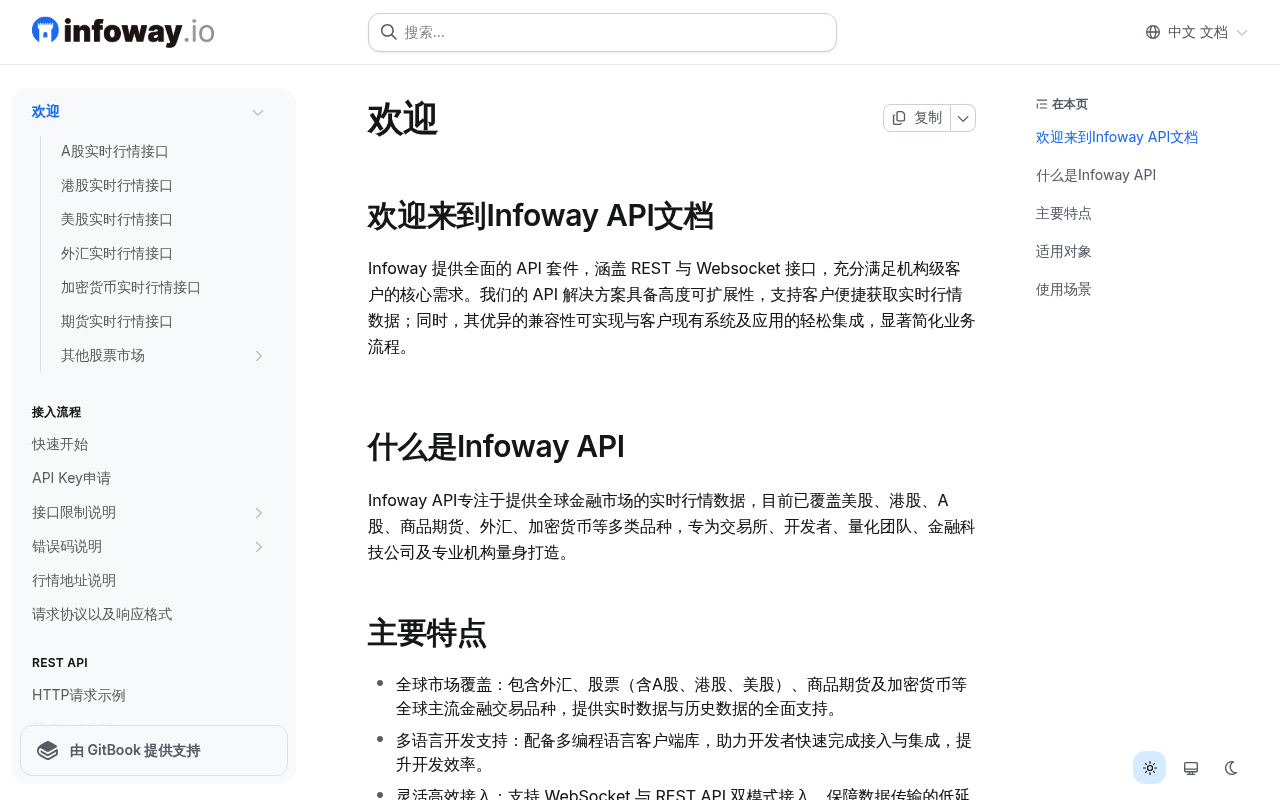Open HTTP请求示例 page

[x=79, y=696]
